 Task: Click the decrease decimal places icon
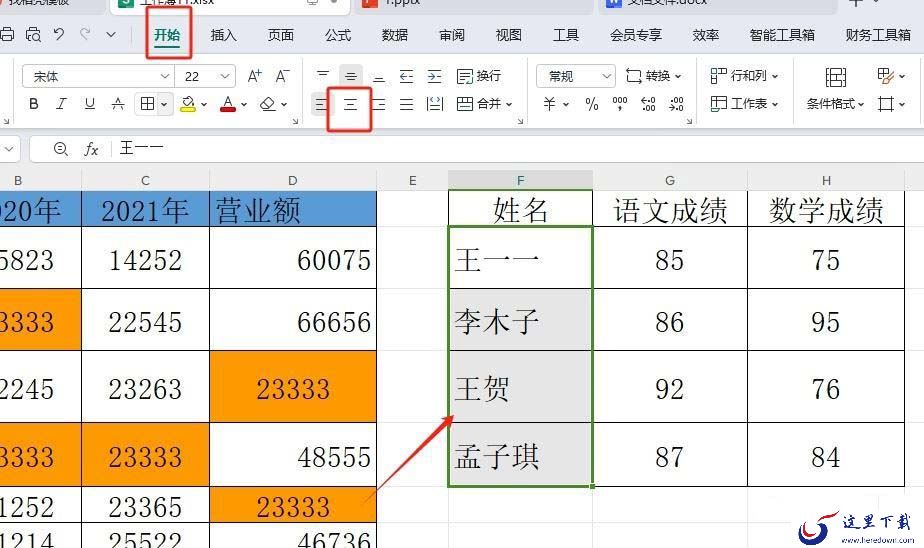(676, 104)
